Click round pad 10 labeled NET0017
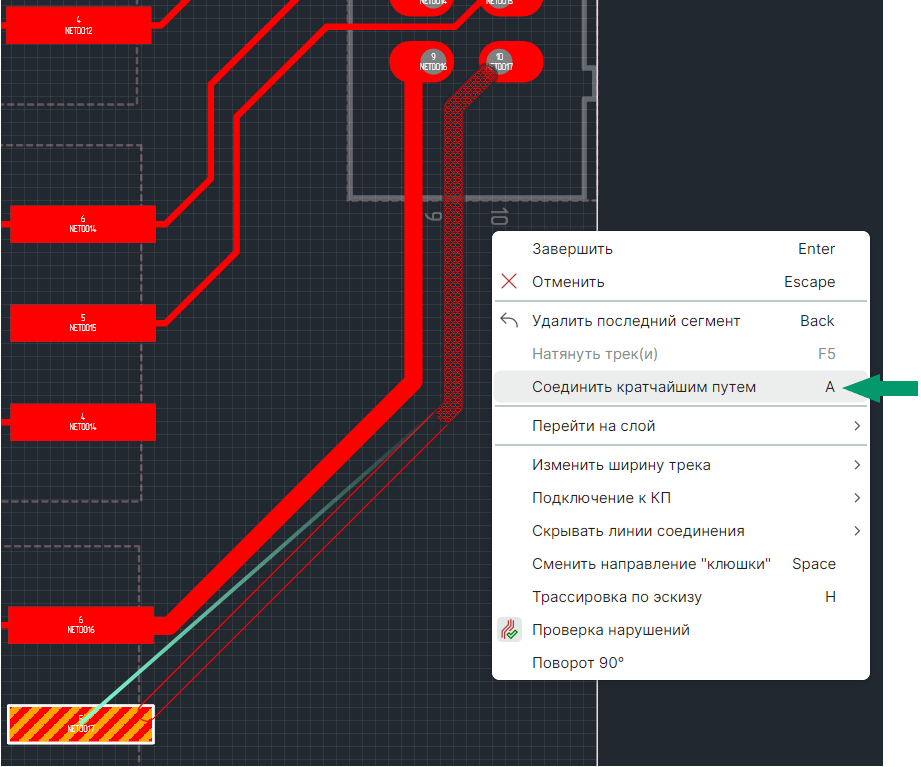Image resolution: width=921 pixels, height=767 pixels. [x=499, y=62]
